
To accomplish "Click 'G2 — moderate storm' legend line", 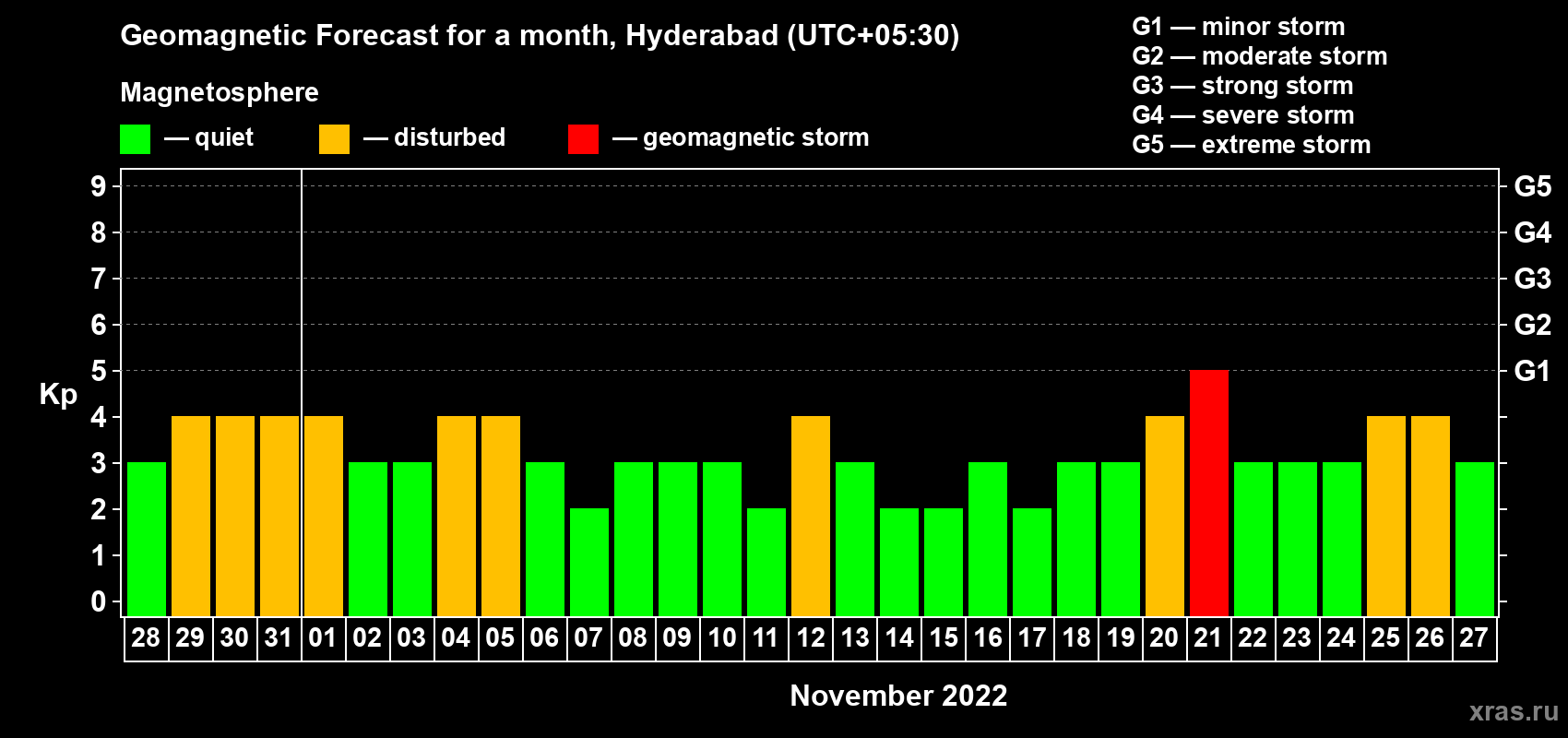I will point(1260,56).
